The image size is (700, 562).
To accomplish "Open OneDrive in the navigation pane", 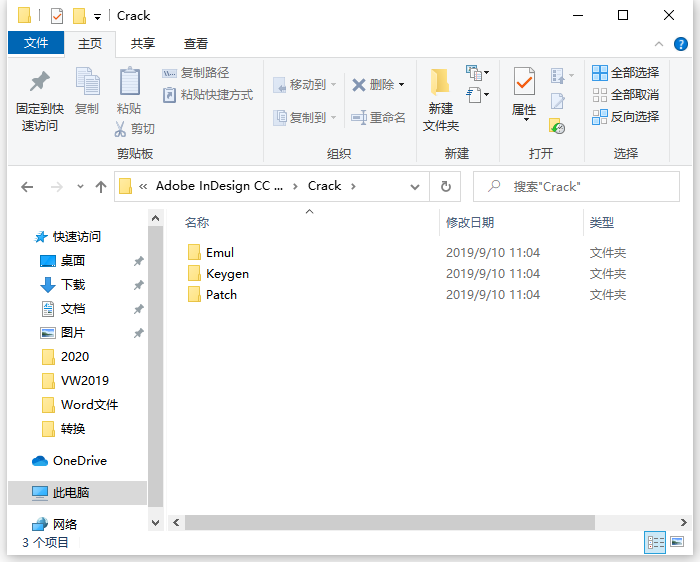I will 69,461.
